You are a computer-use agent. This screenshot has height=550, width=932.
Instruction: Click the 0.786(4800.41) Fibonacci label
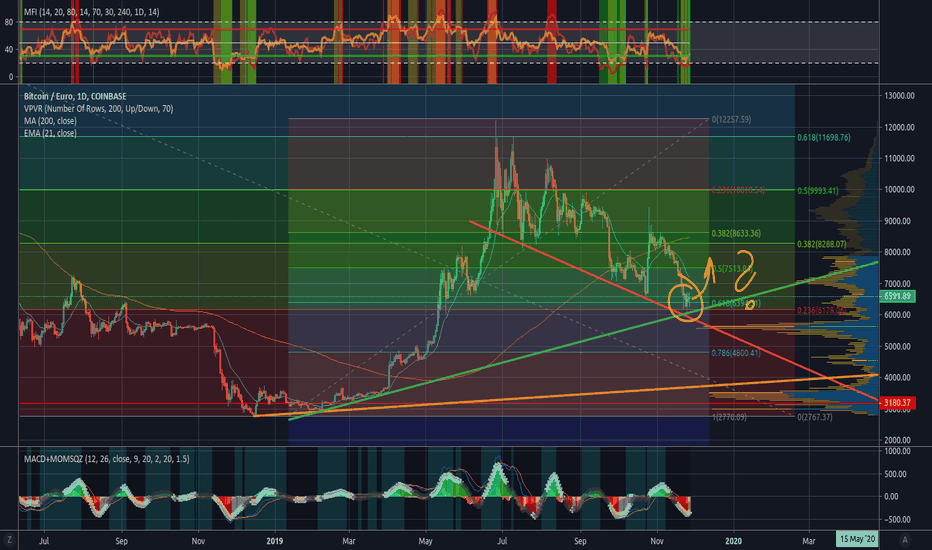[736, 353]
